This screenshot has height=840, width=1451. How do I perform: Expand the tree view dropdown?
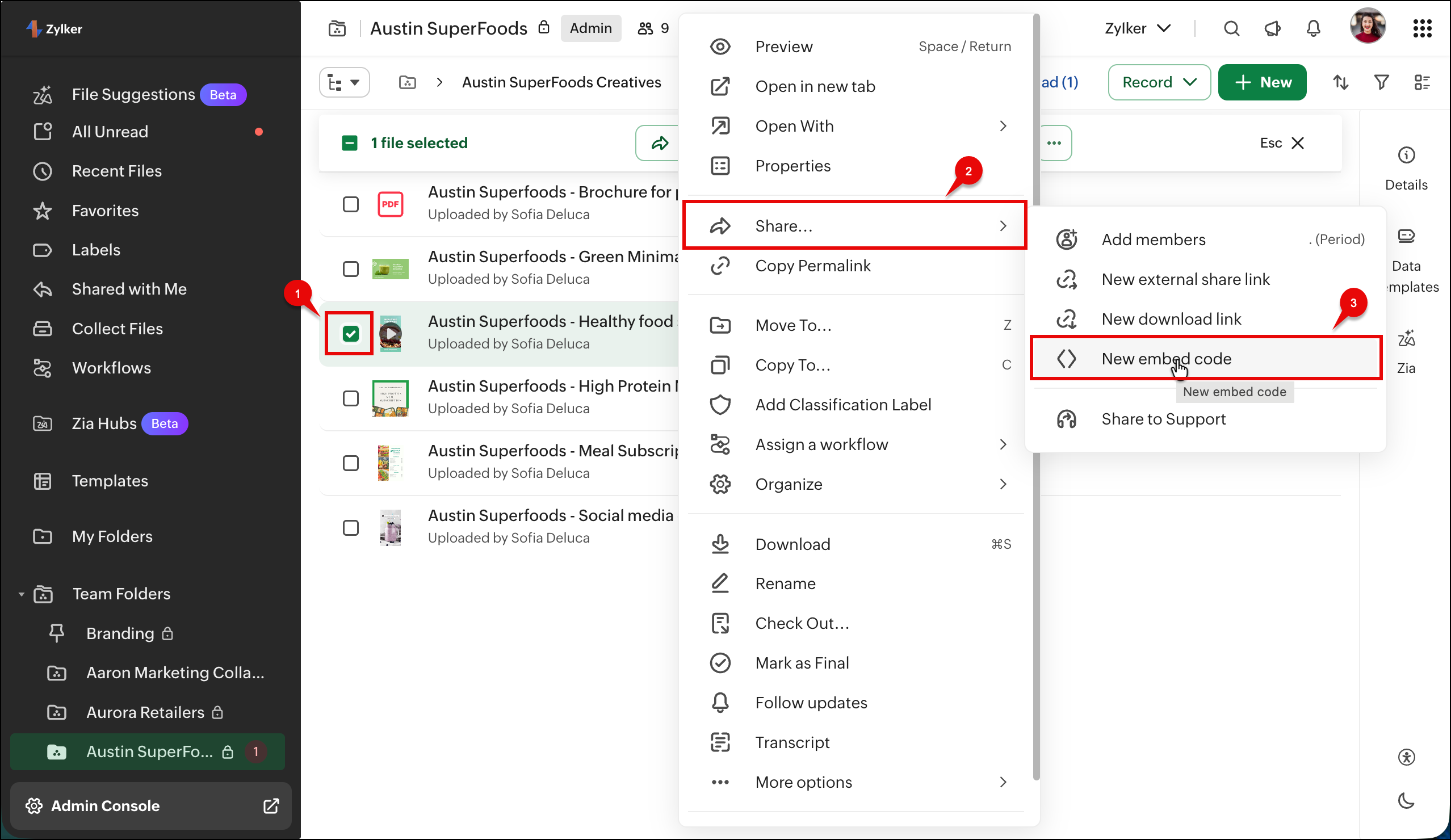[x=345, y=82]
